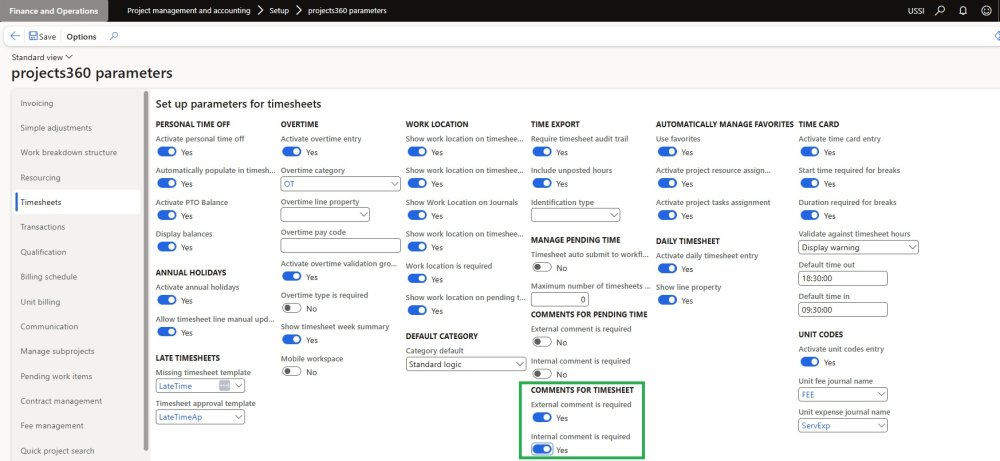Select the Billing schedule tab

tap(50, 277)
